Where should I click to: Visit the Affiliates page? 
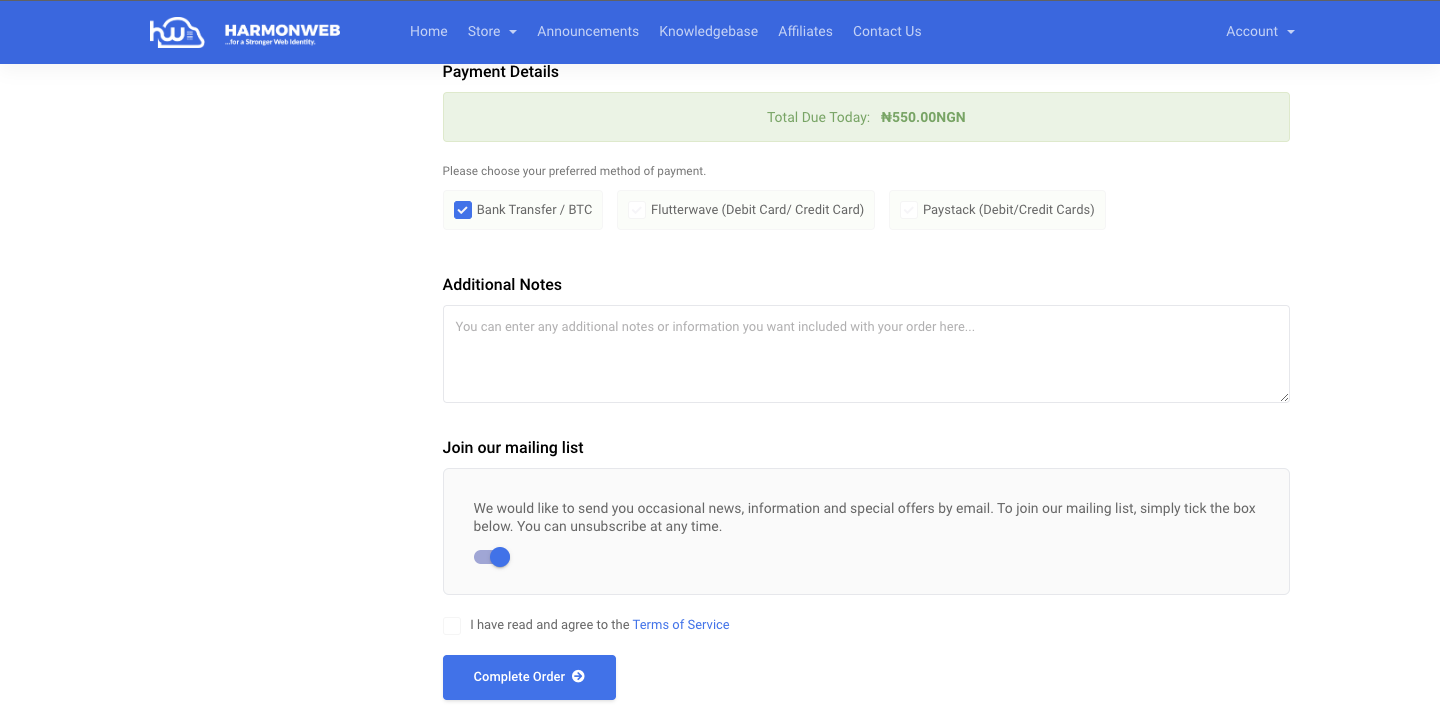[x=805, y=31]
